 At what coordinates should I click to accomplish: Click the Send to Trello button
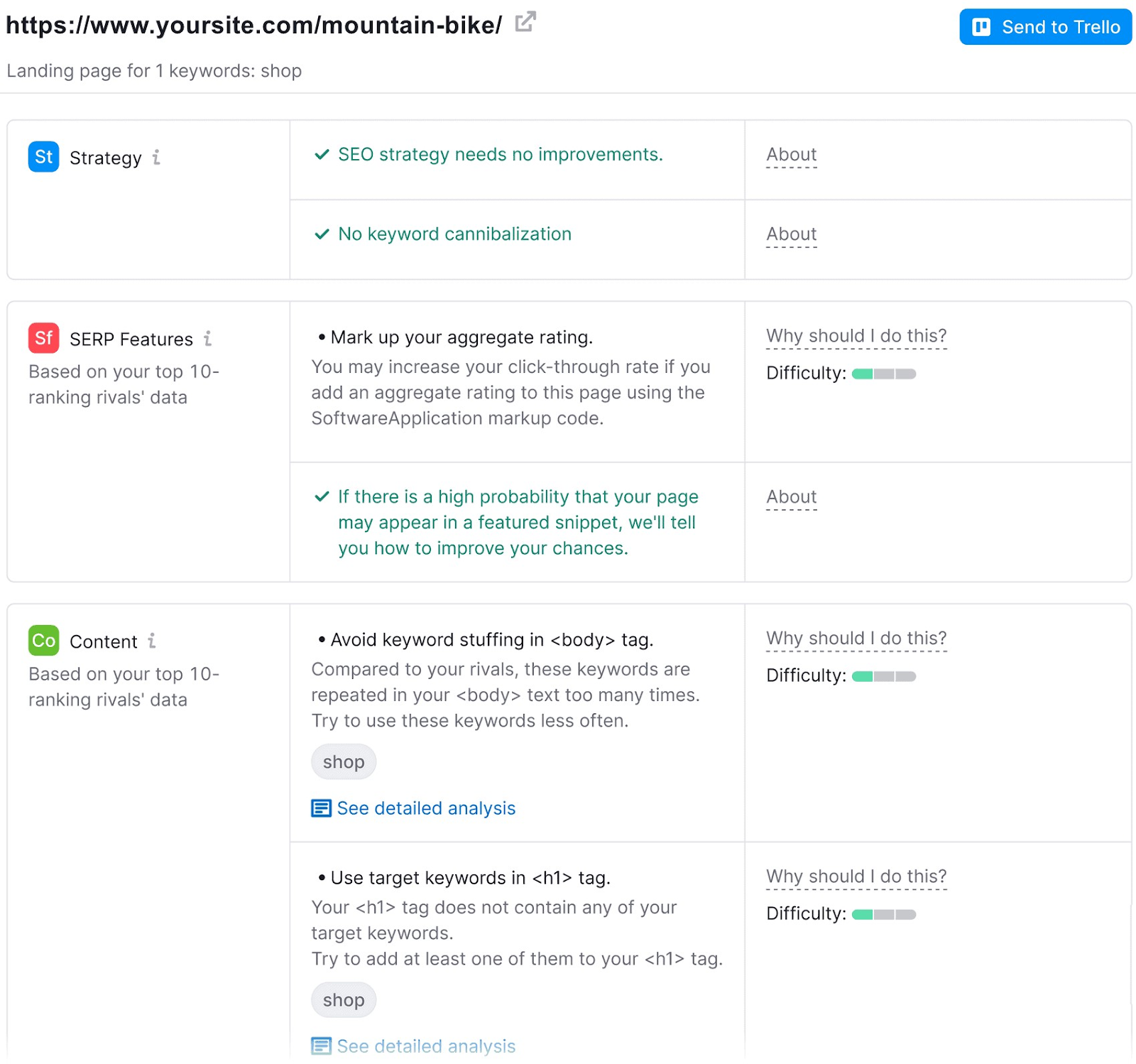(1044, 27)
